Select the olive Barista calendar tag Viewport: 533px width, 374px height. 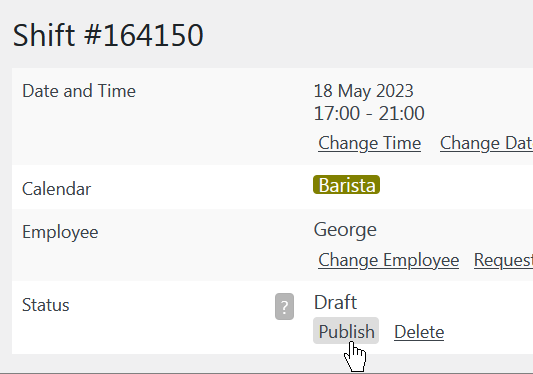pyautogui.click(x=346, y=185)
